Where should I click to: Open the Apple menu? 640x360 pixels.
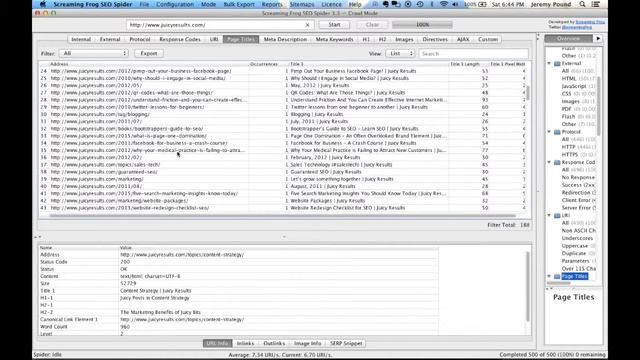pyautogui.click(x=43, y=4)
